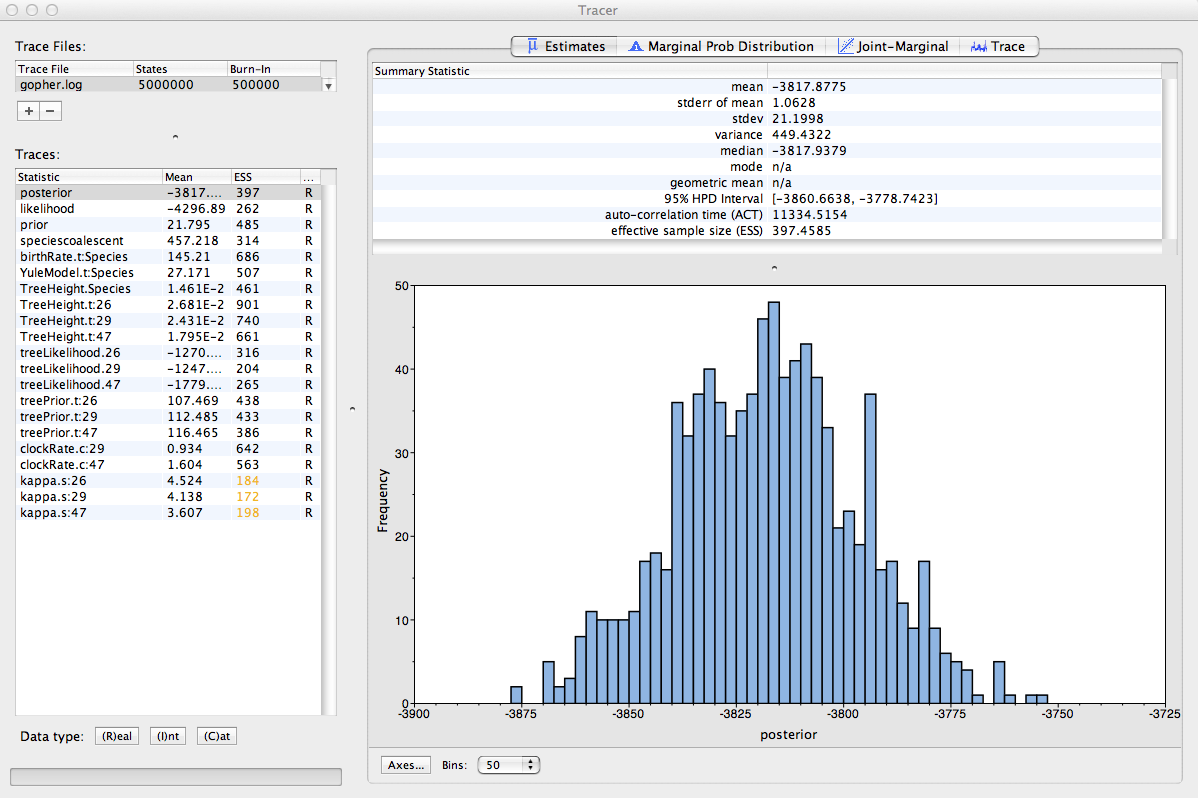Image resolution: width=1198 pixels, height=798 pixels.
Task: Collapse the Trace Files panel divider arrow
Action: point(175,135)
